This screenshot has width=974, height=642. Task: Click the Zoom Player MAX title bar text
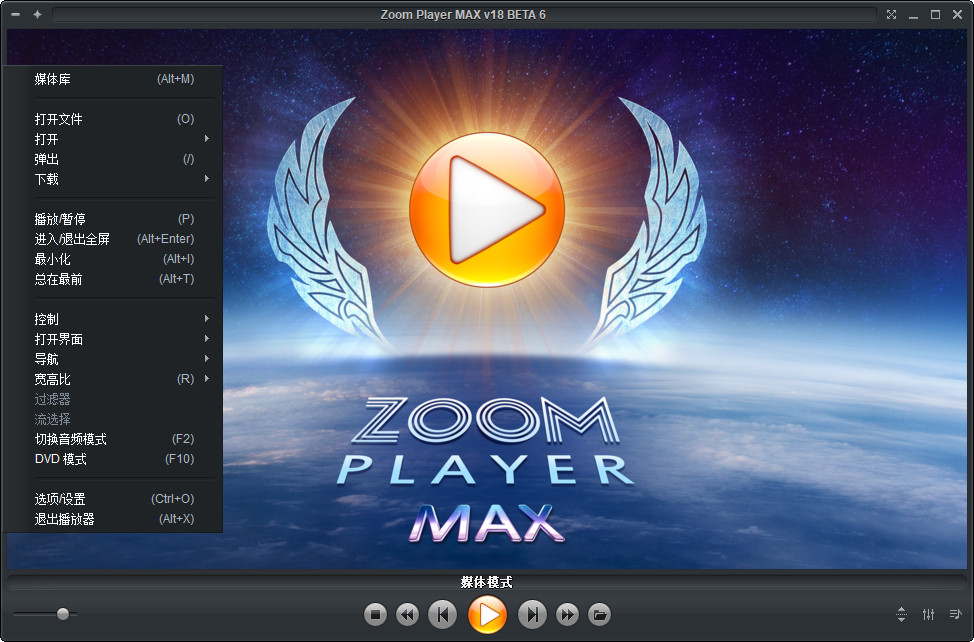tap(463, 14)
